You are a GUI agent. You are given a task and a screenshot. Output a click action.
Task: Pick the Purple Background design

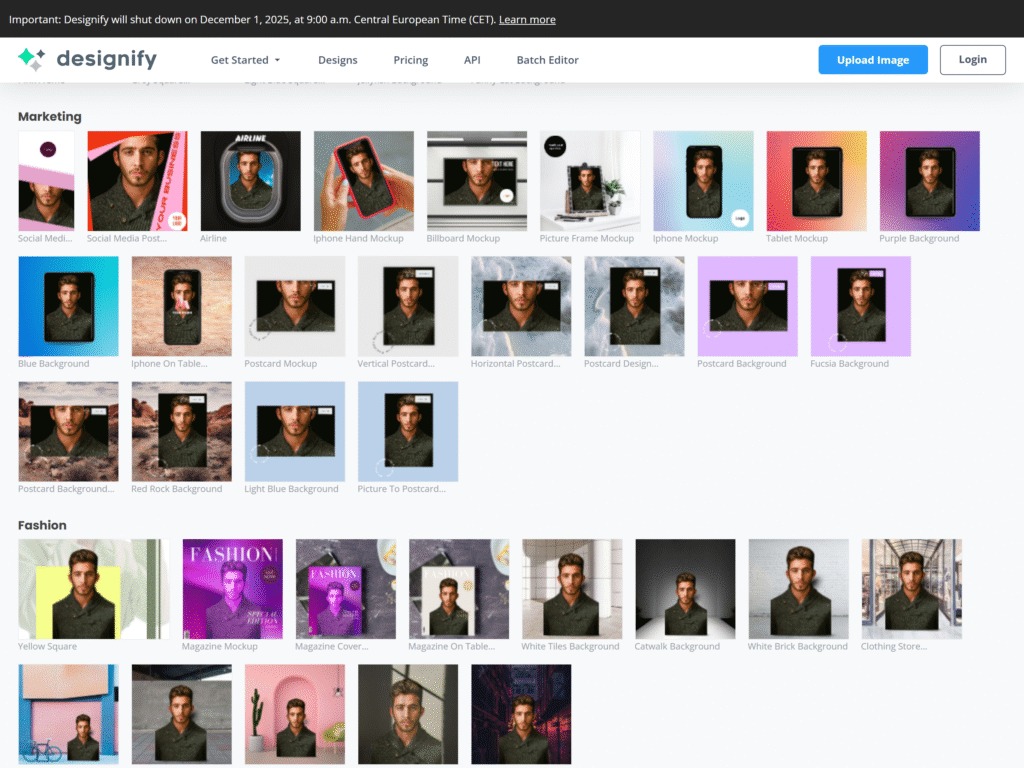point(929,180)
